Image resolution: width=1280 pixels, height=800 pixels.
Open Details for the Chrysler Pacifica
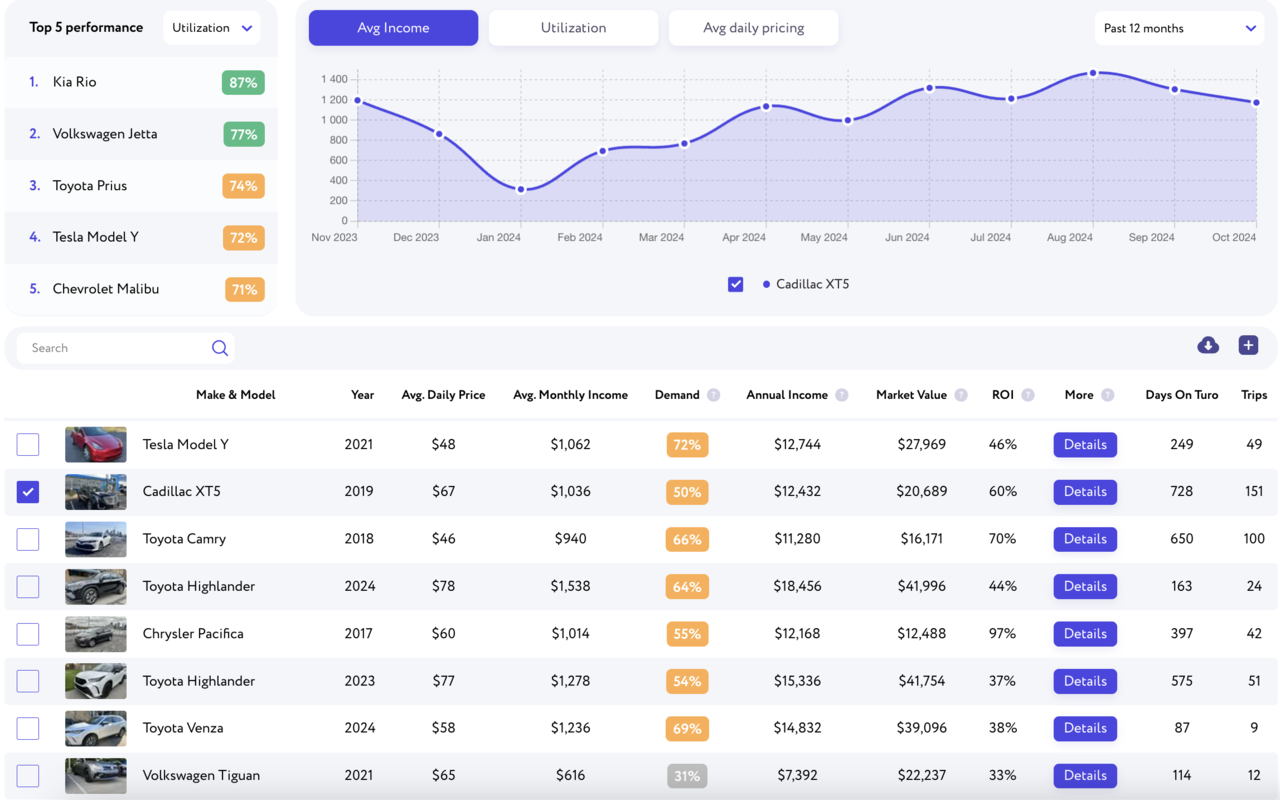[1085, 634]
